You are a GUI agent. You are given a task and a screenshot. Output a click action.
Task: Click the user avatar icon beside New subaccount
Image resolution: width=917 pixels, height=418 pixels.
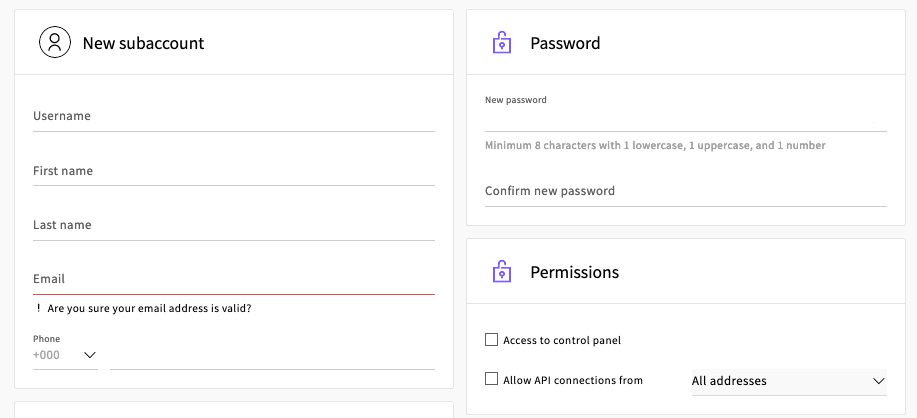(55, 42)
